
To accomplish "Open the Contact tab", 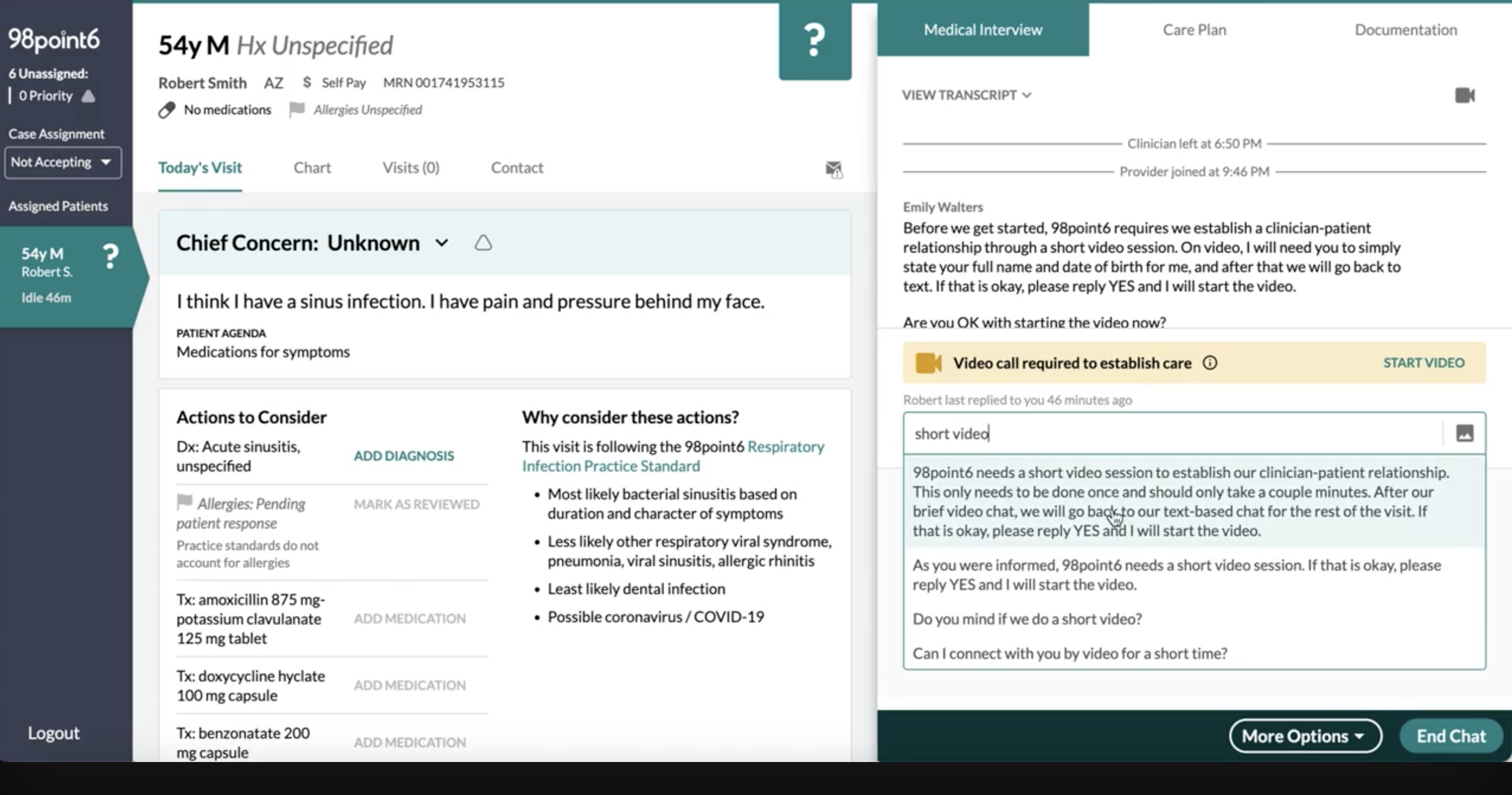I will [517, 168].
